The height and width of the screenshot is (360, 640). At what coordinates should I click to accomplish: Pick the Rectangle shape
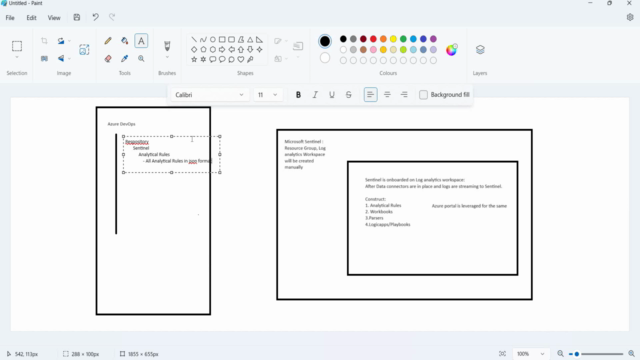click(x=222, y=40)
